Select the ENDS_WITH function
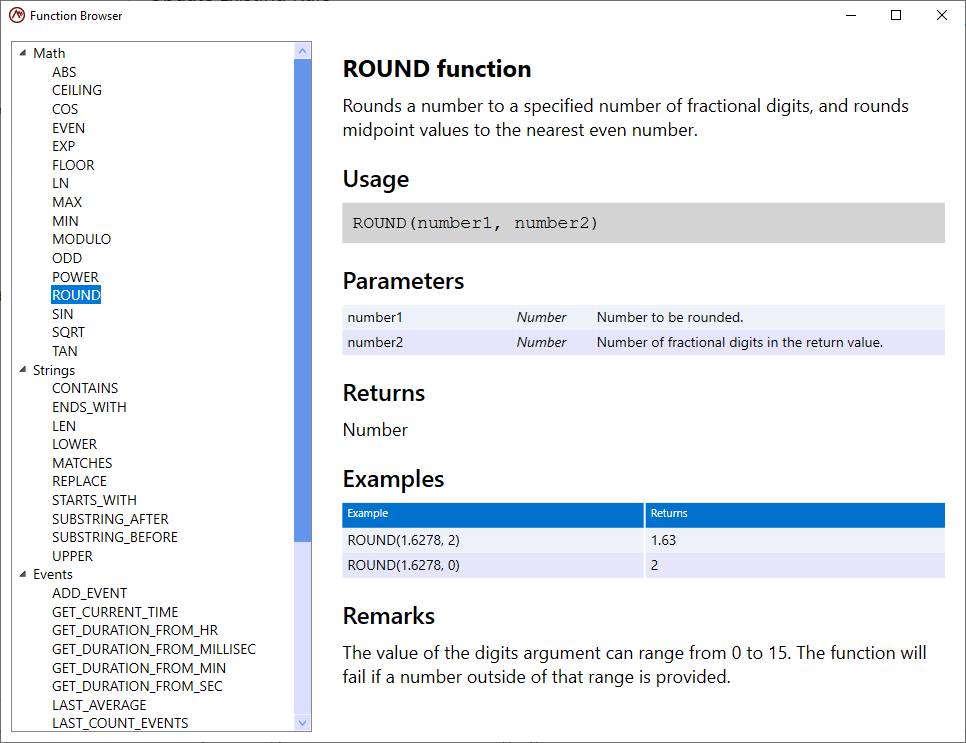Screen dimensions: 966x743 89,407
